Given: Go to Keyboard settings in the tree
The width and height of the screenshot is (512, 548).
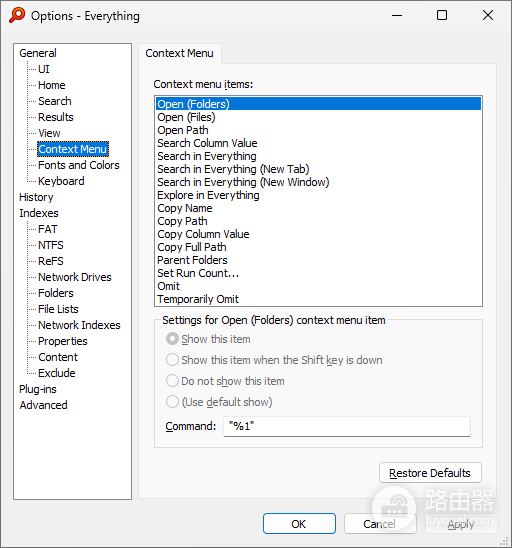Looking at the screenshot, I should tap(61, 181).
